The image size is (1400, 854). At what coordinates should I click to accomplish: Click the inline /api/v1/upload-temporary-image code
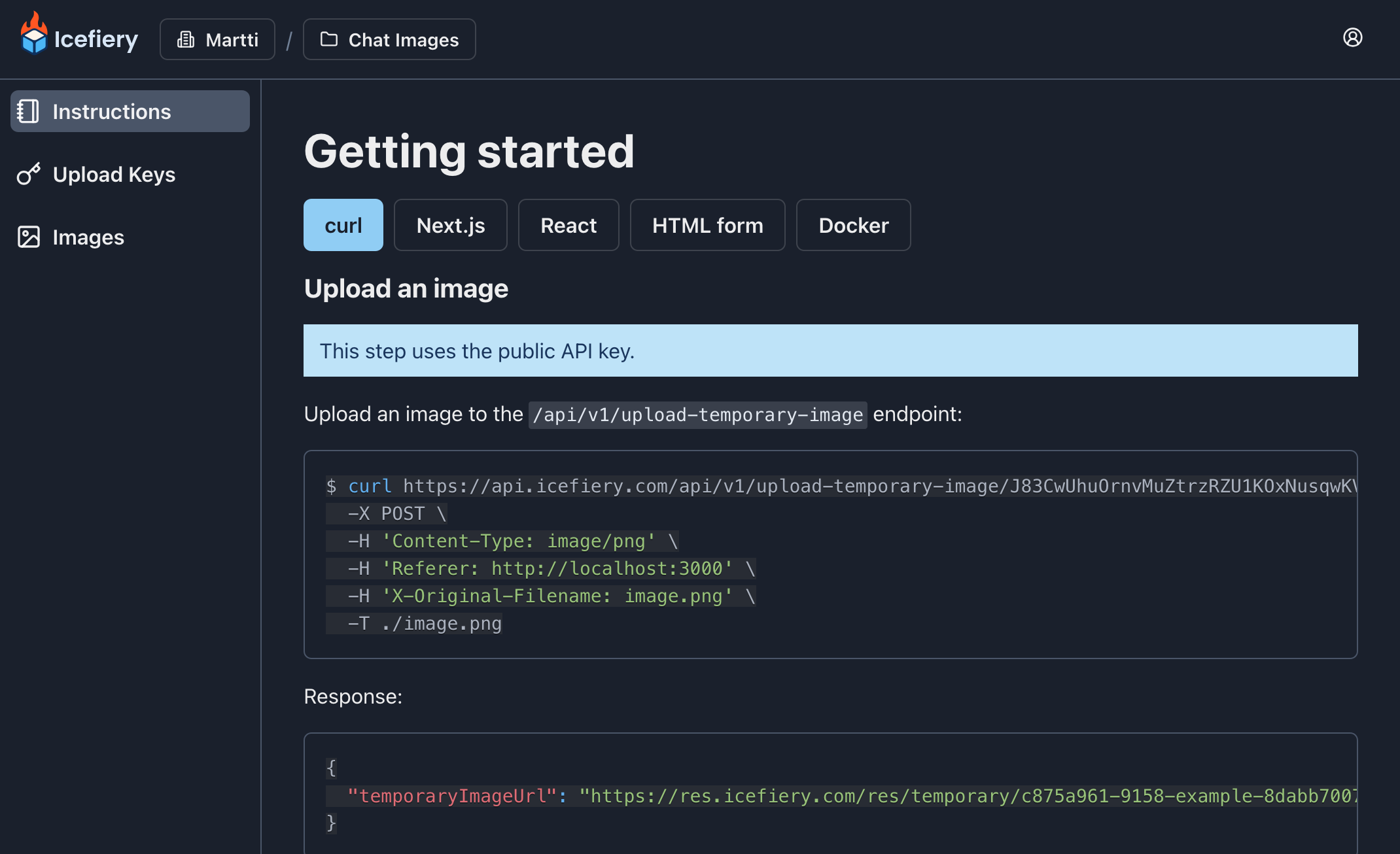(698, 415)
